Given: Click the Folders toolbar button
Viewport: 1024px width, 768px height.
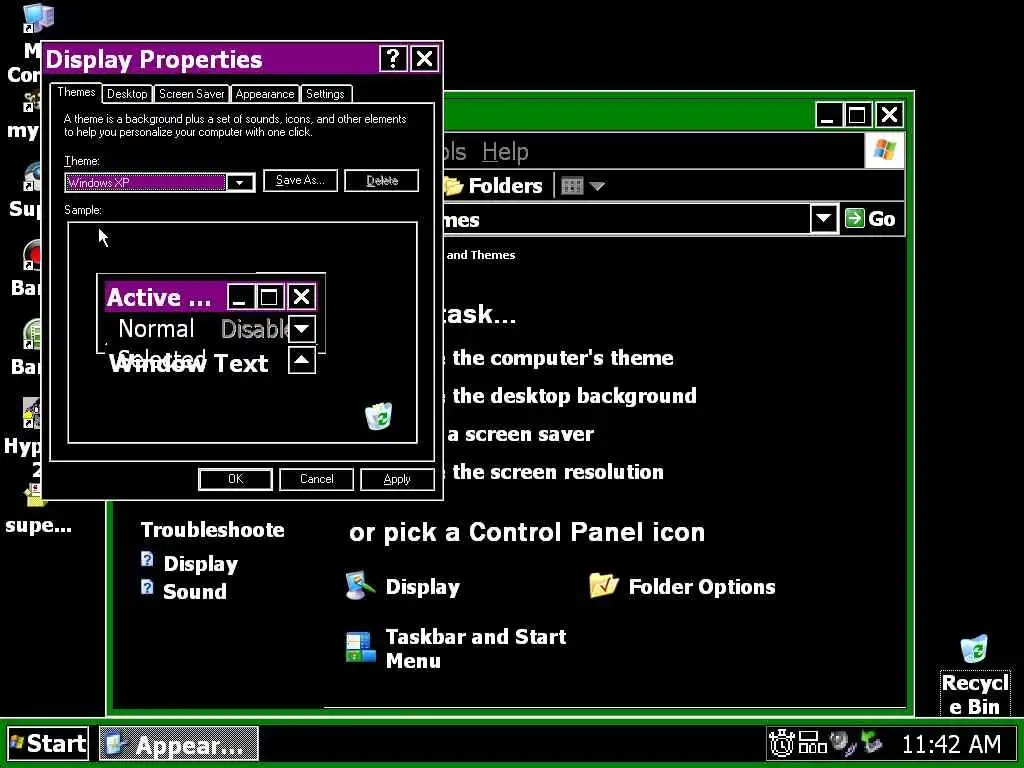Looking at the screenshot, I should point(493,186).
